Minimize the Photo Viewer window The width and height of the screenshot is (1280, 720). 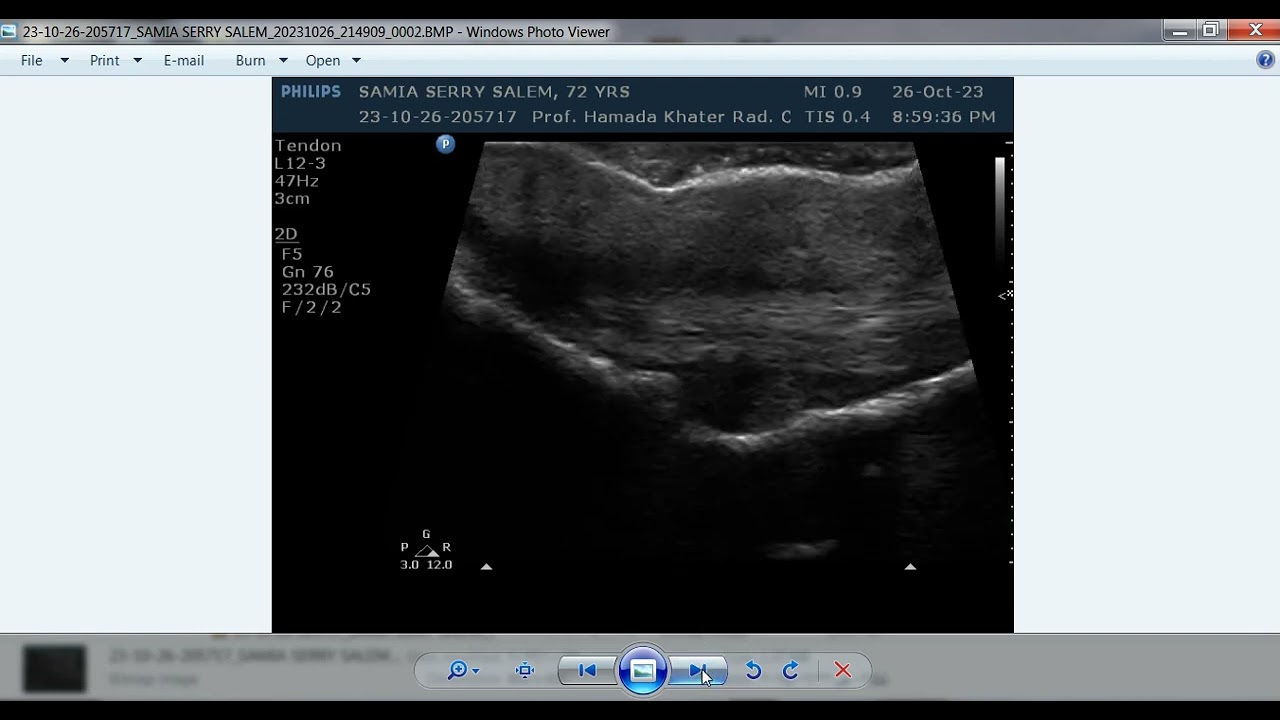pyautogui.click(x=1180, y=31)
